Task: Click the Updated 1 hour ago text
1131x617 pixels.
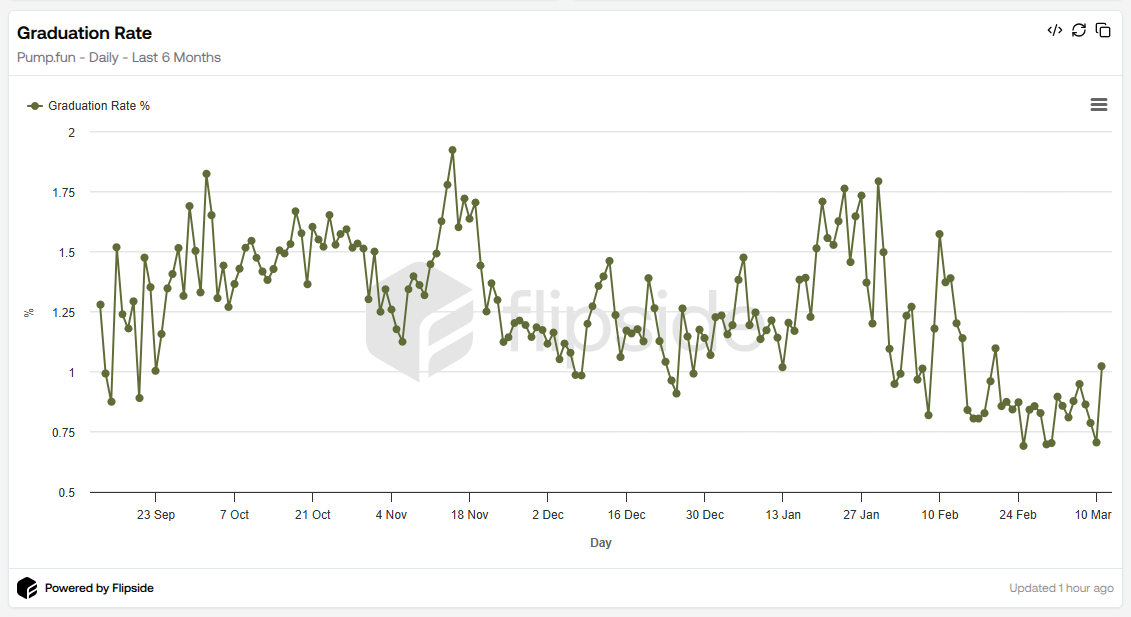Action: pyautogui.click(x=1061, y=588)
